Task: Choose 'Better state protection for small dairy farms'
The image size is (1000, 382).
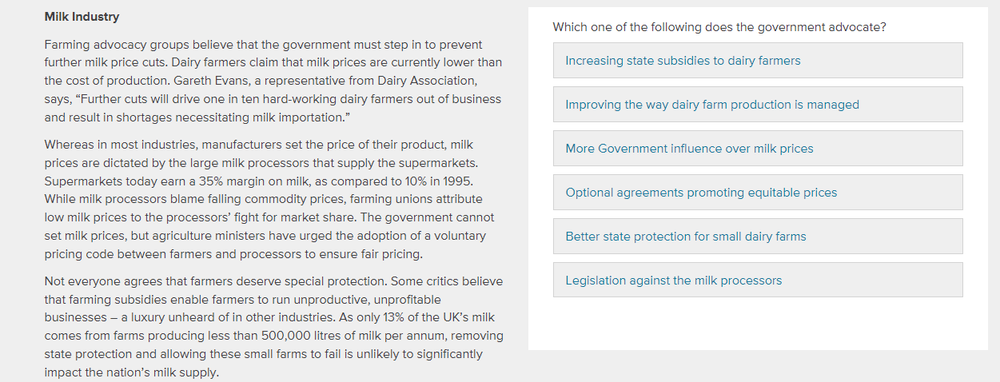Action: pos(758,237)
